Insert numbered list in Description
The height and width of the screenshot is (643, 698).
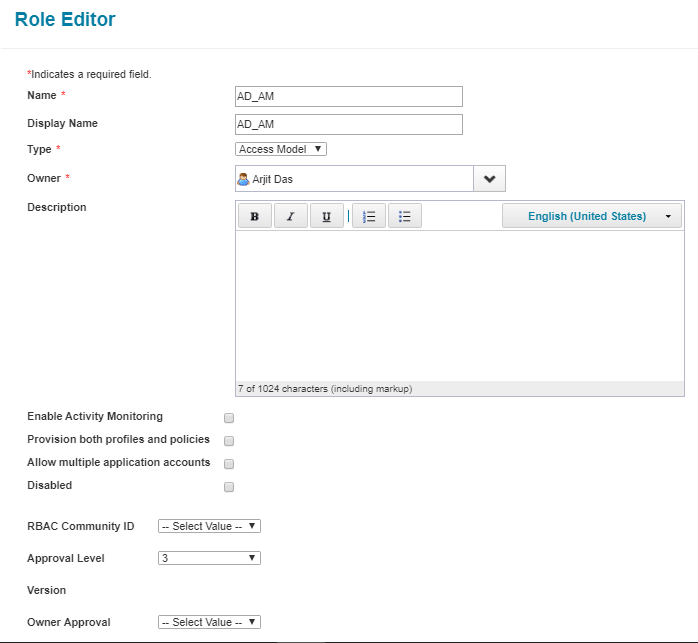click(x=369, y=216)
